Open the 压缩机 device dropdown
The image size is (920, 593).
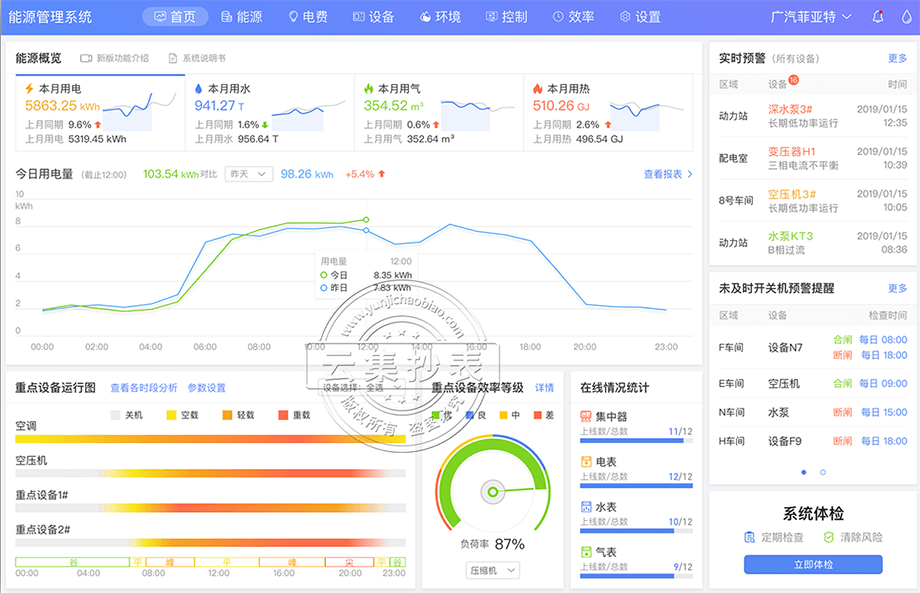[x=493, y=570]
